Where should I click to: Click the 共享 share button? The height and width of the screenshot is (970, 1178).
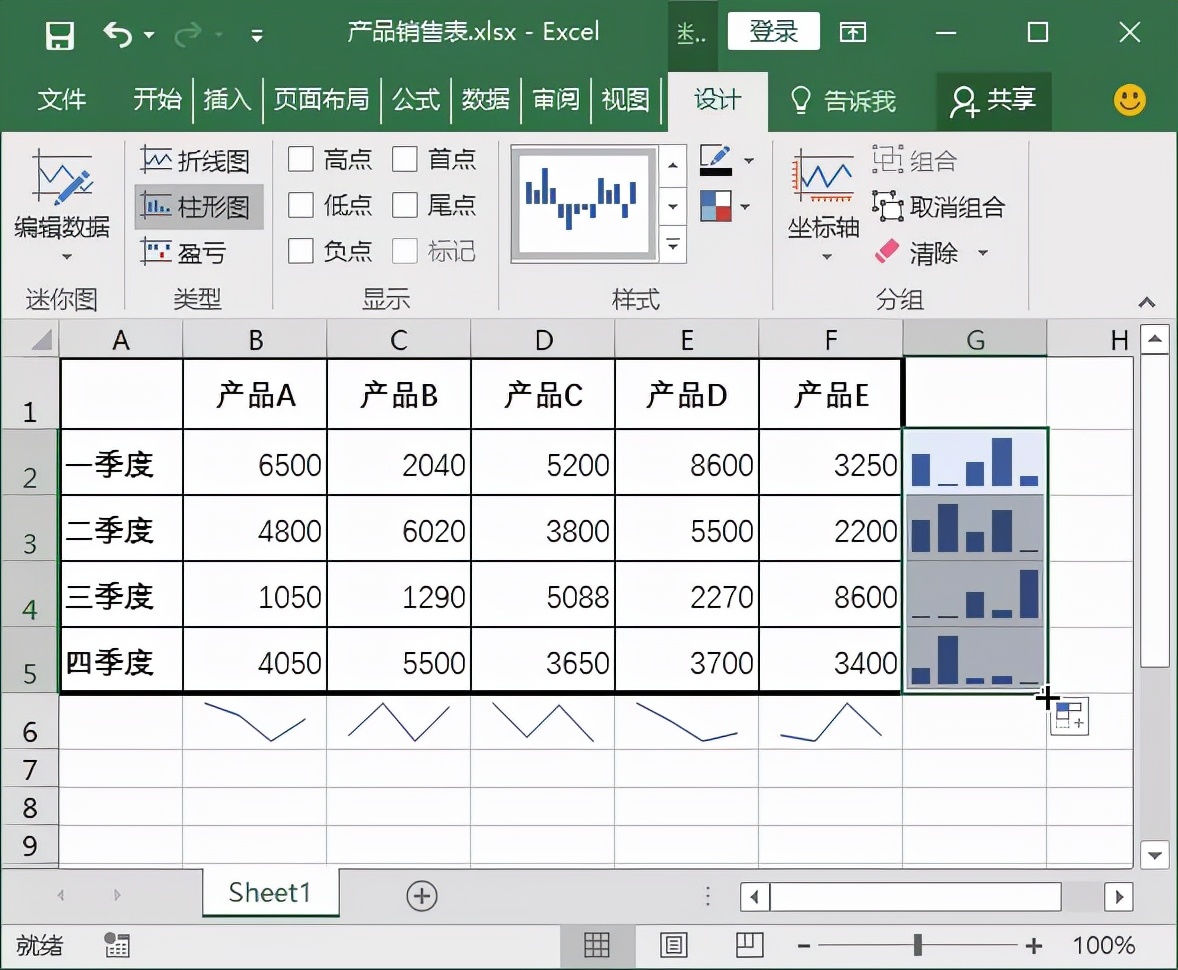point(993,100)
